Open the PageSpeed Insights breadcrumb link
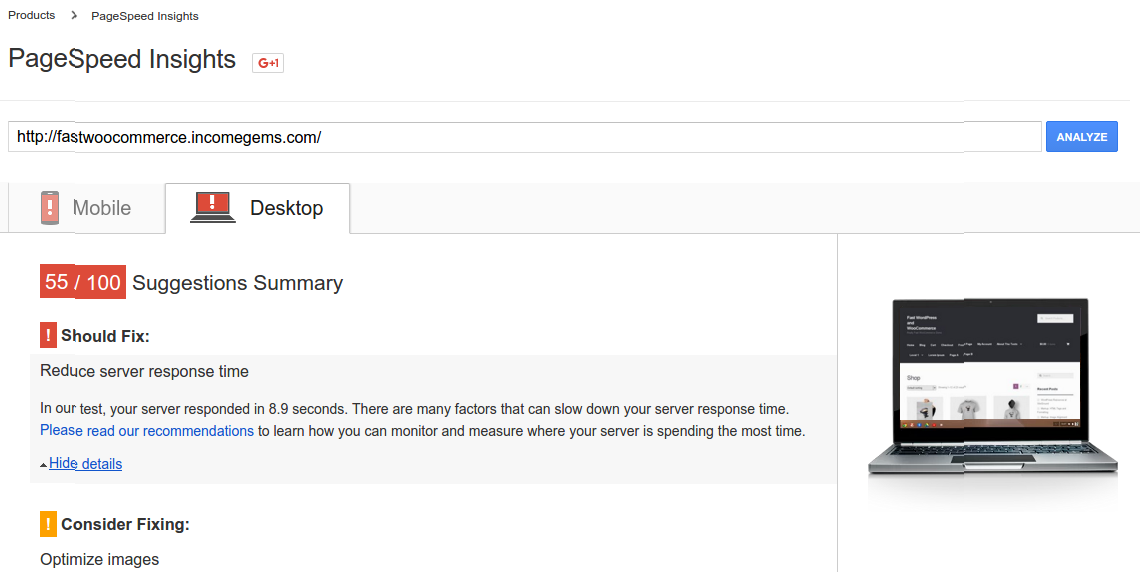This screenshot has width=1140, height=572. pos(145,16)
